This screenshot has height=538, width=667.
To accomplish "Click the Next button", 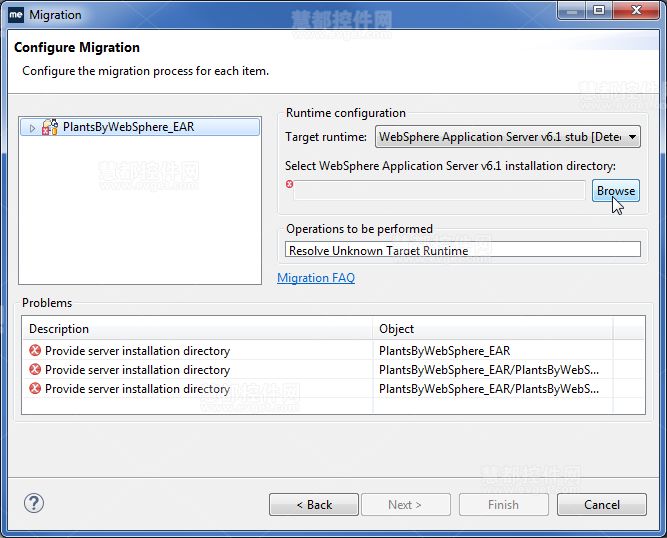I will click(x=405, y=505).
